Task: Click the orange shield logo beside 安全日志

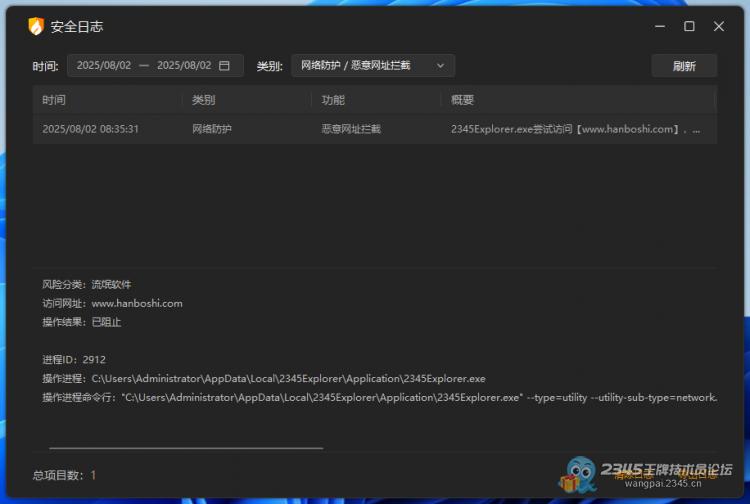Action: coord(36,26)
